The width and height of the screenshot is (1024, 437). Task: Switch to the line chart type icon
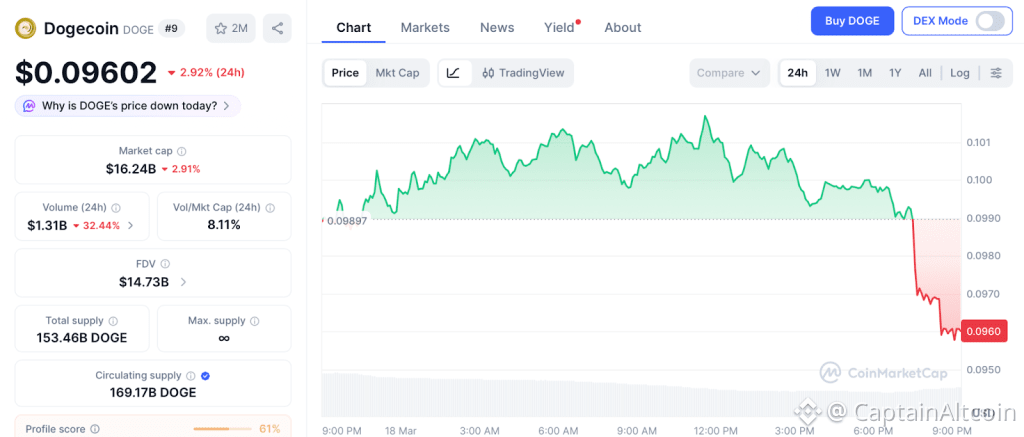453,73
